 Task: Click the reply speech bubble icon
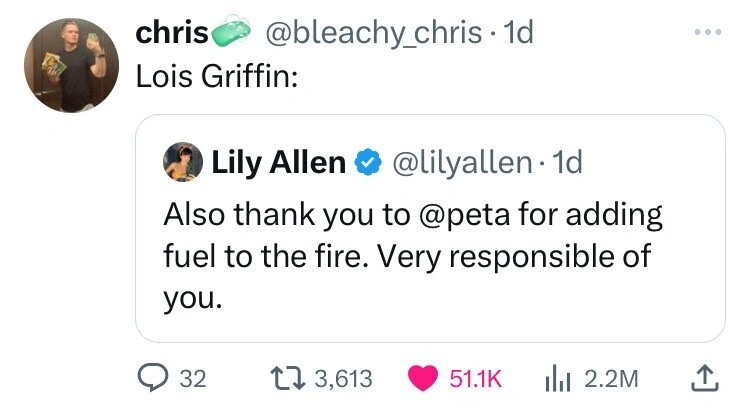[151, 378]
